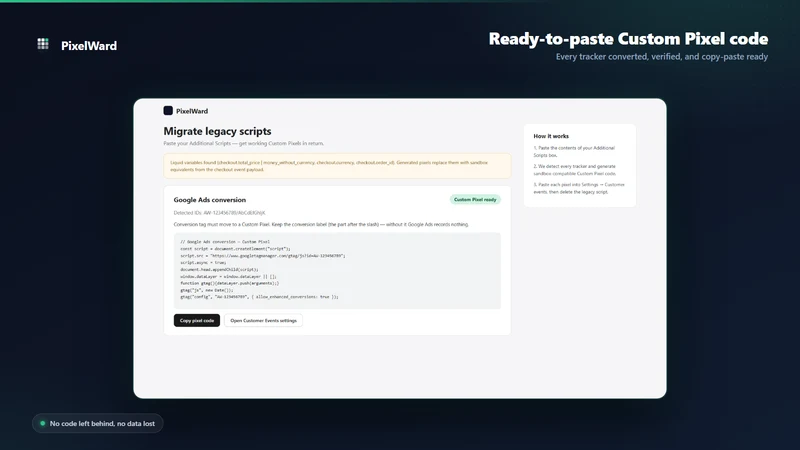Click the 'How it works' heading
The width and height of the screenshot is (800, 450).
551,136
